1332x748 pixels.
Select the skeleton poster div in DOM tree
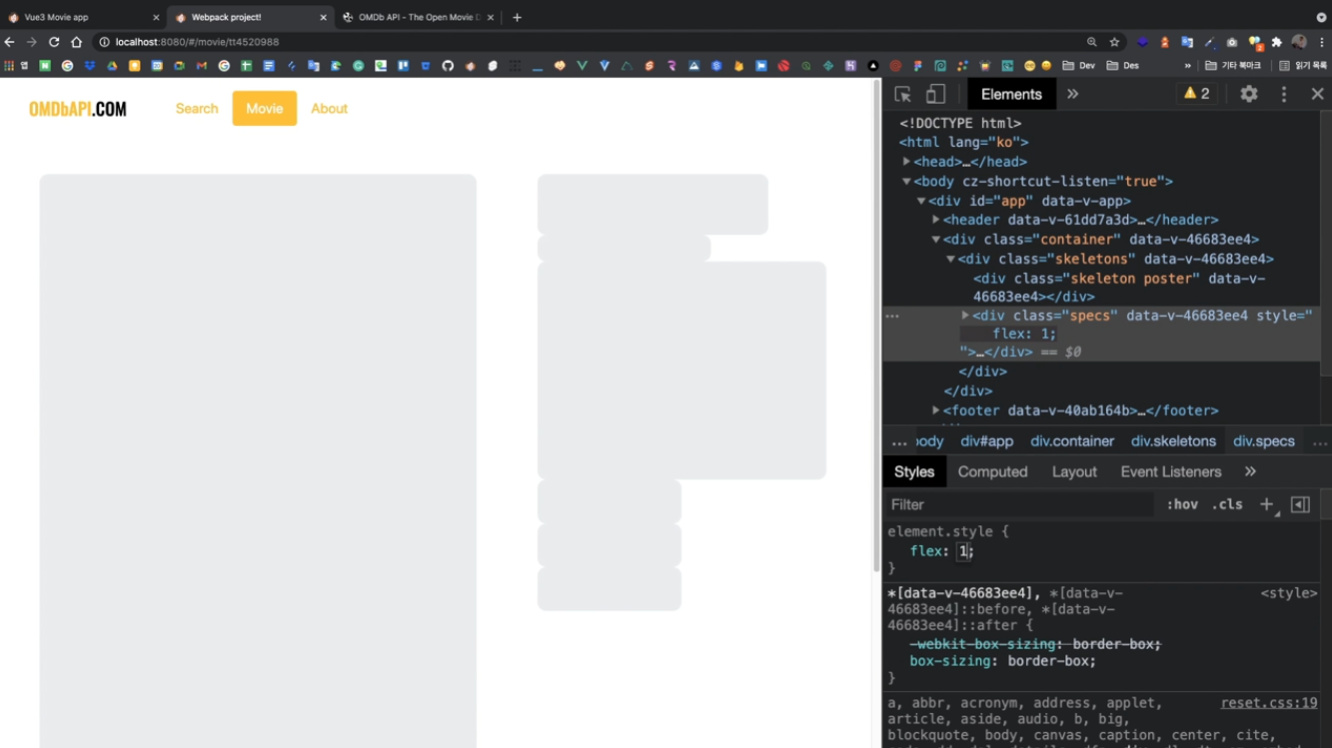pyautogui.click(x=1119, y=287)
